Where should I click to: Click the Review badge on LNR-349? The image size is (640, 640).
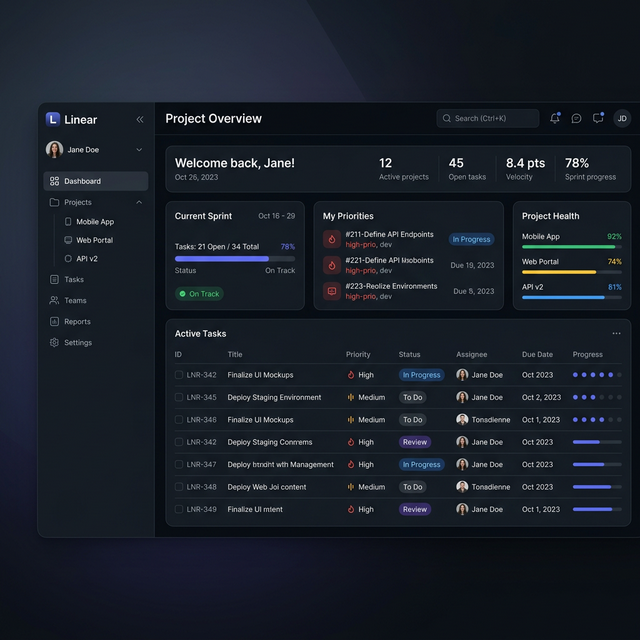[415, 509]
